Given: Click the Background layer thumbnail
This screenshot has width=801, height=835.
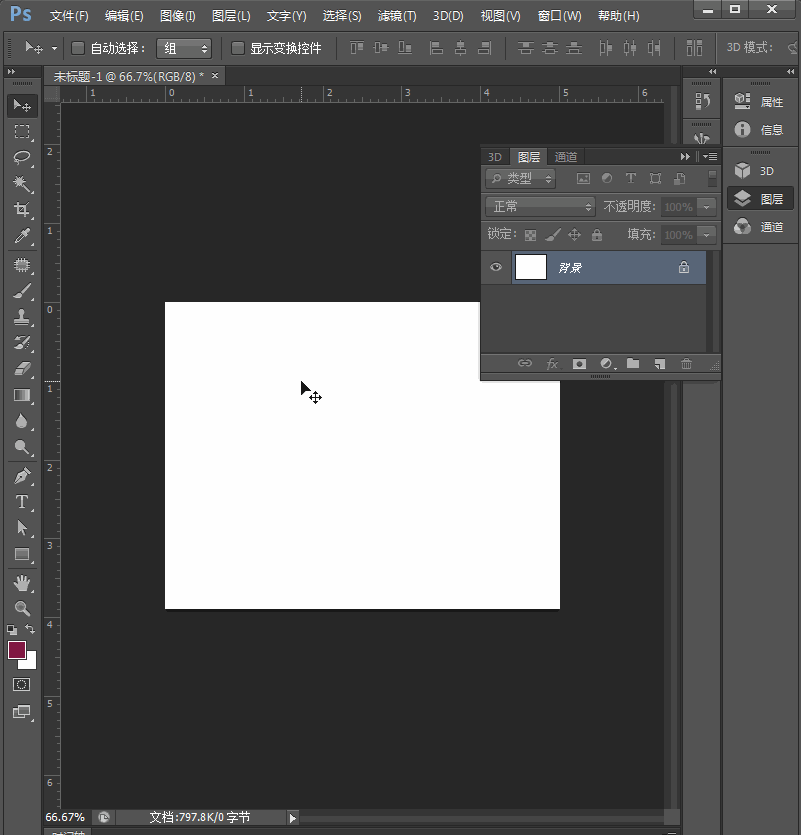Looking at the screenshot, I should coord(531,267).
